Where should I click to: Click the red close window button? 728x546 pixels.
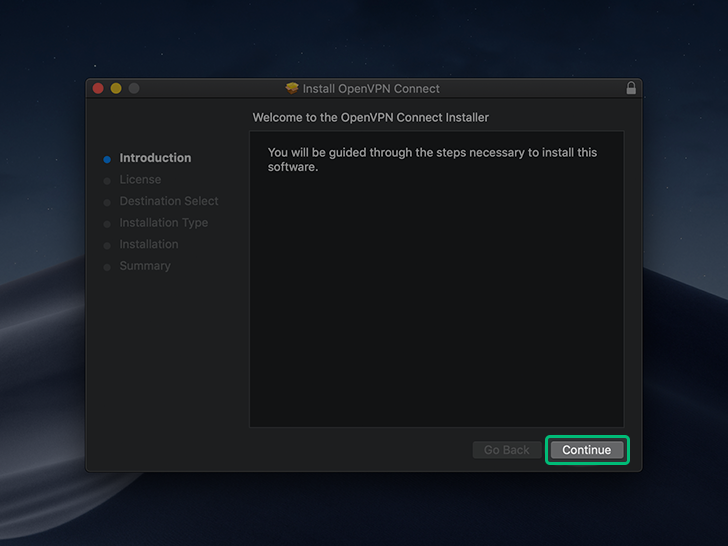click(98, 88)
